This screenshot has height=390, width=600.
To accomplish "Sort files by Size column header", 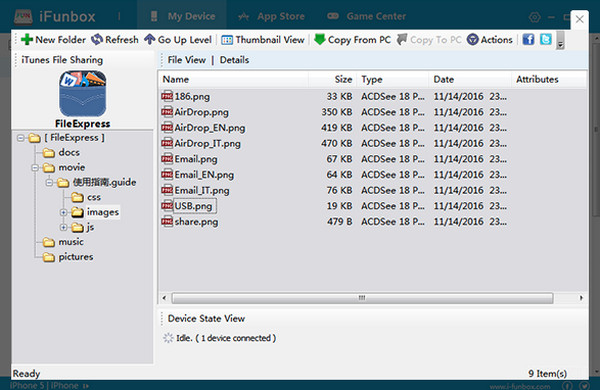I will (332, 80).
